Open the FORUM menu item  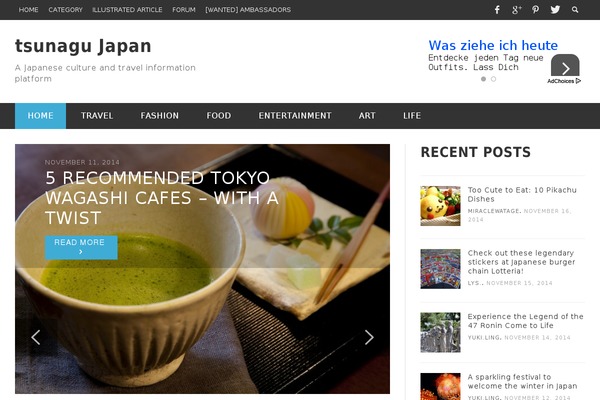click(184, 10)
